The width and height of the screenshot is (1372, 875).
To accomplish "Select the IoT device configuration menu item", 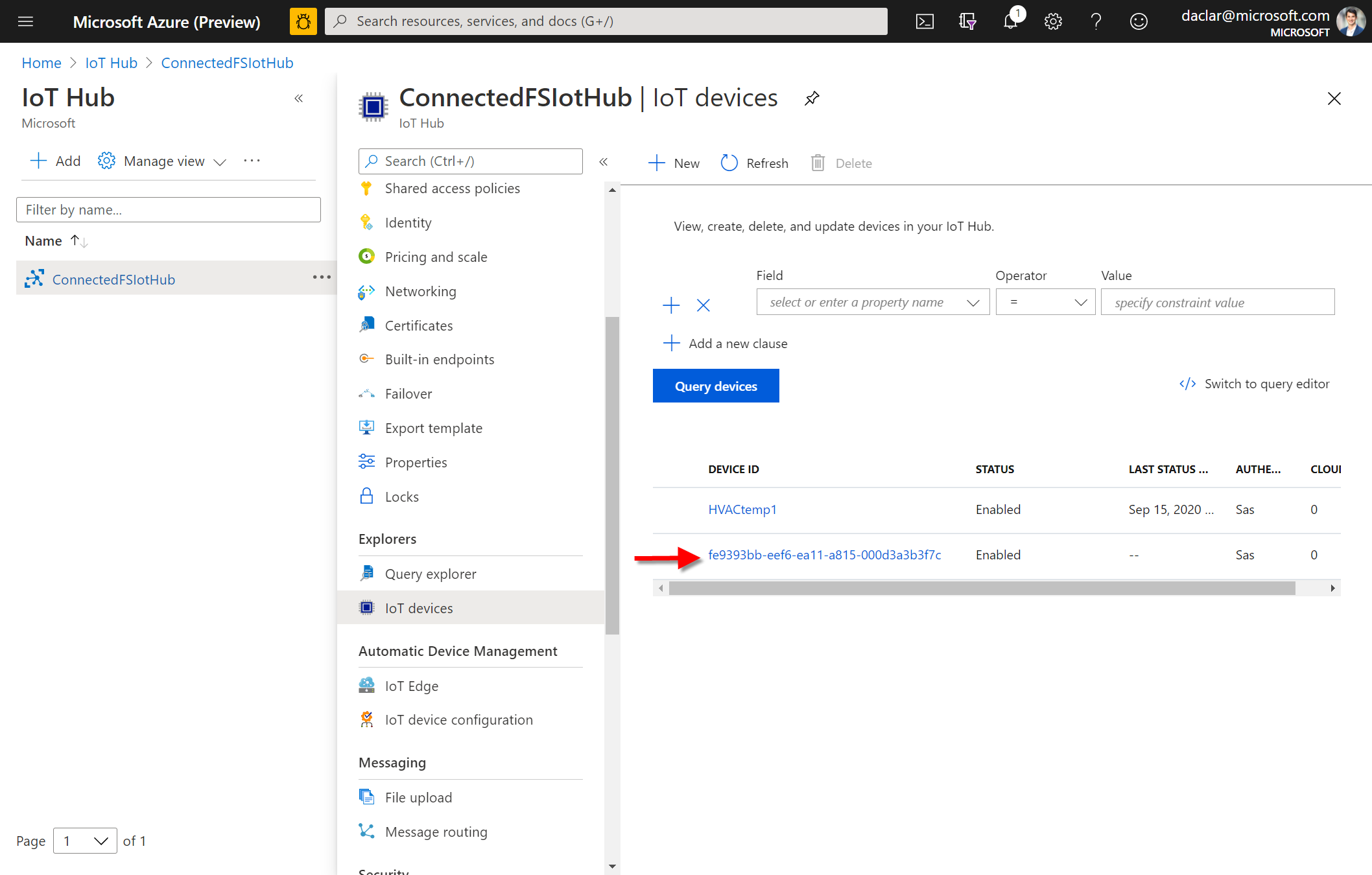I will coord(459,718).
